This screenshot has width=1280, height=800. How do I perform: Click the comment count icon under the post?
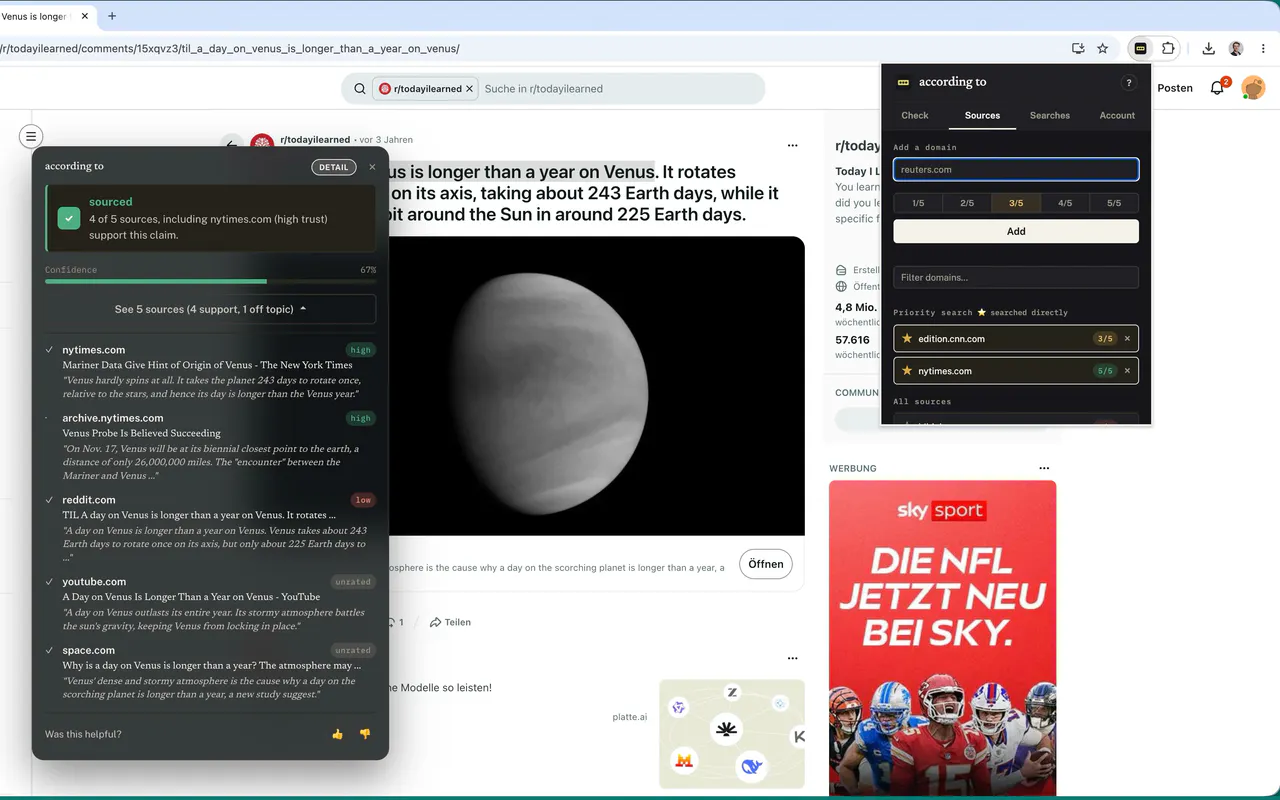coord(395,622)
